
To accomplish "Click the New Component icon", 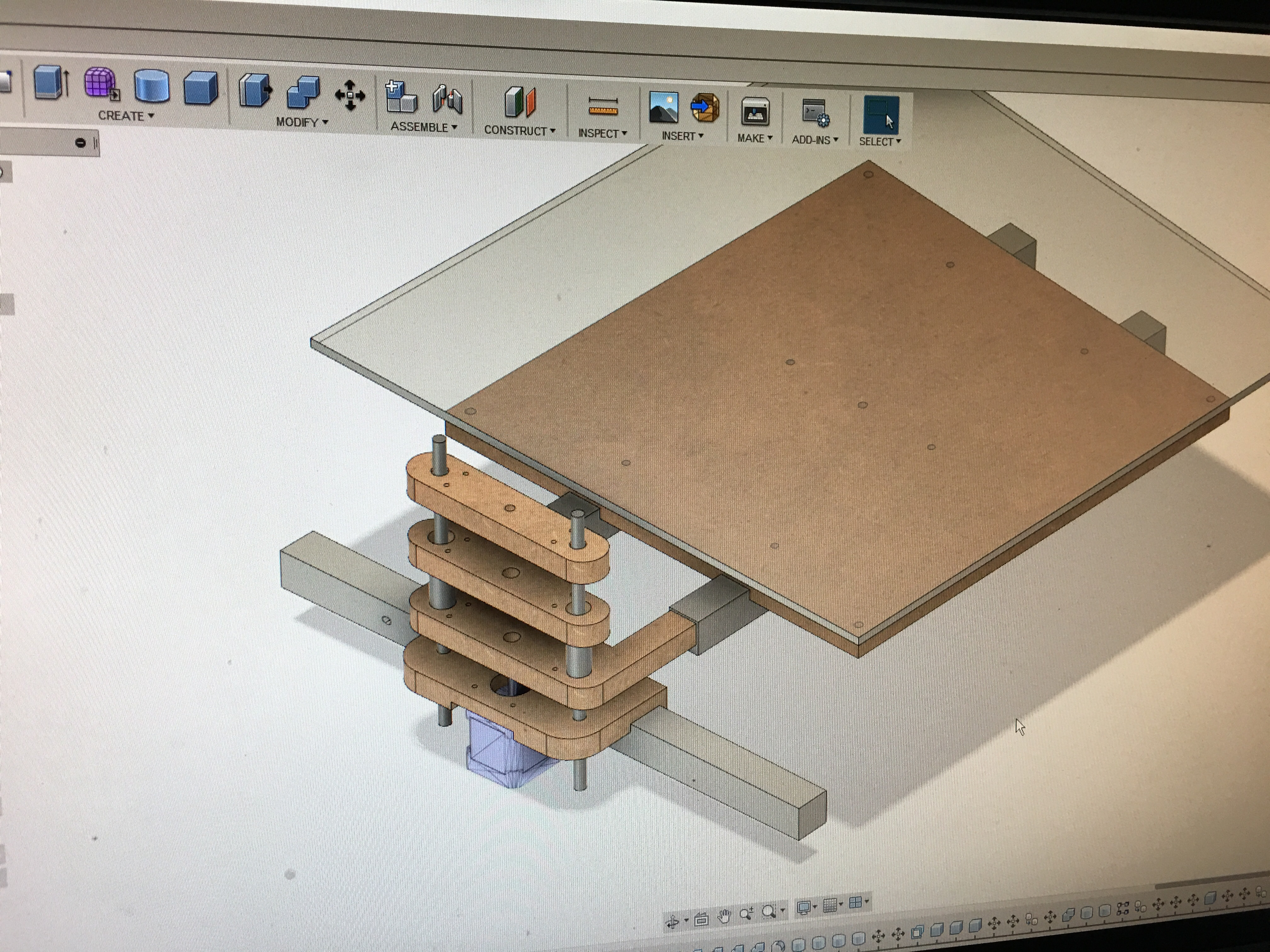I will pyautogui.click(x=401, y=97).
